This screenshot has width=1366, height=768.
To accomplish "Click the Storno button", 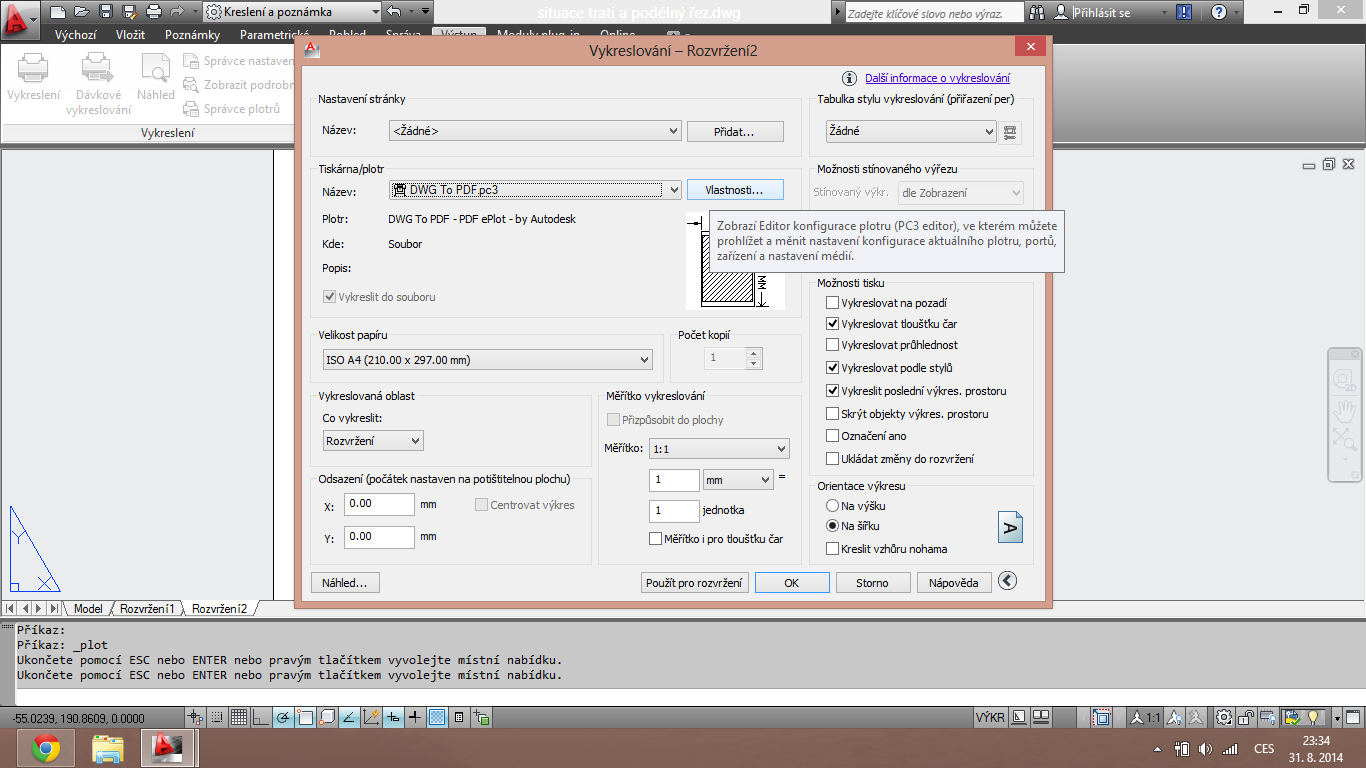I will [872, 583].
